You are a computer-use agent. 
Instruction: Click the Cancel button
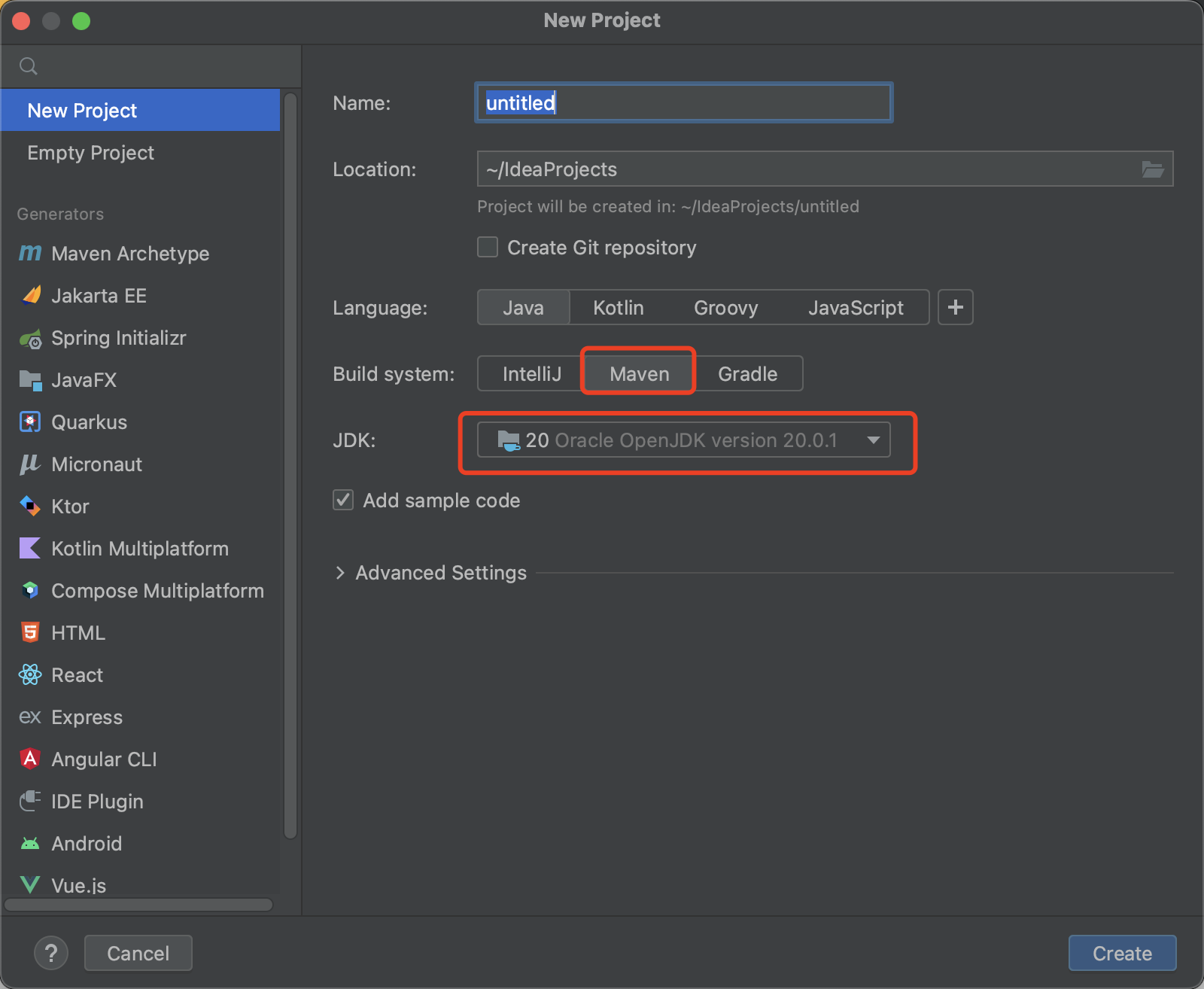pyautogui.click(x=138, y=954)
